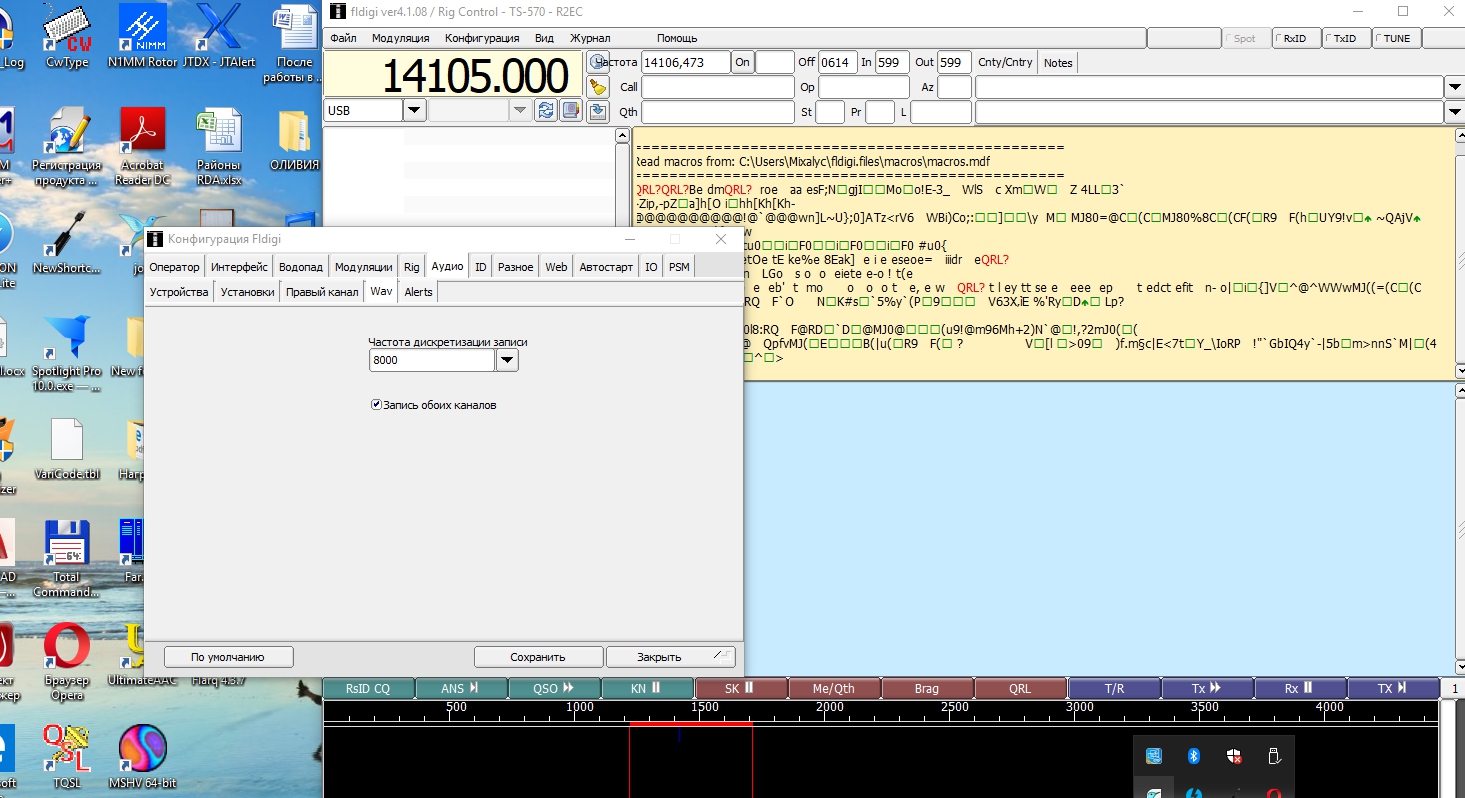Viewport: 1465px width, 798px height.
Task: Switch to the Устройства tab
Action: (x=179, y=292)
